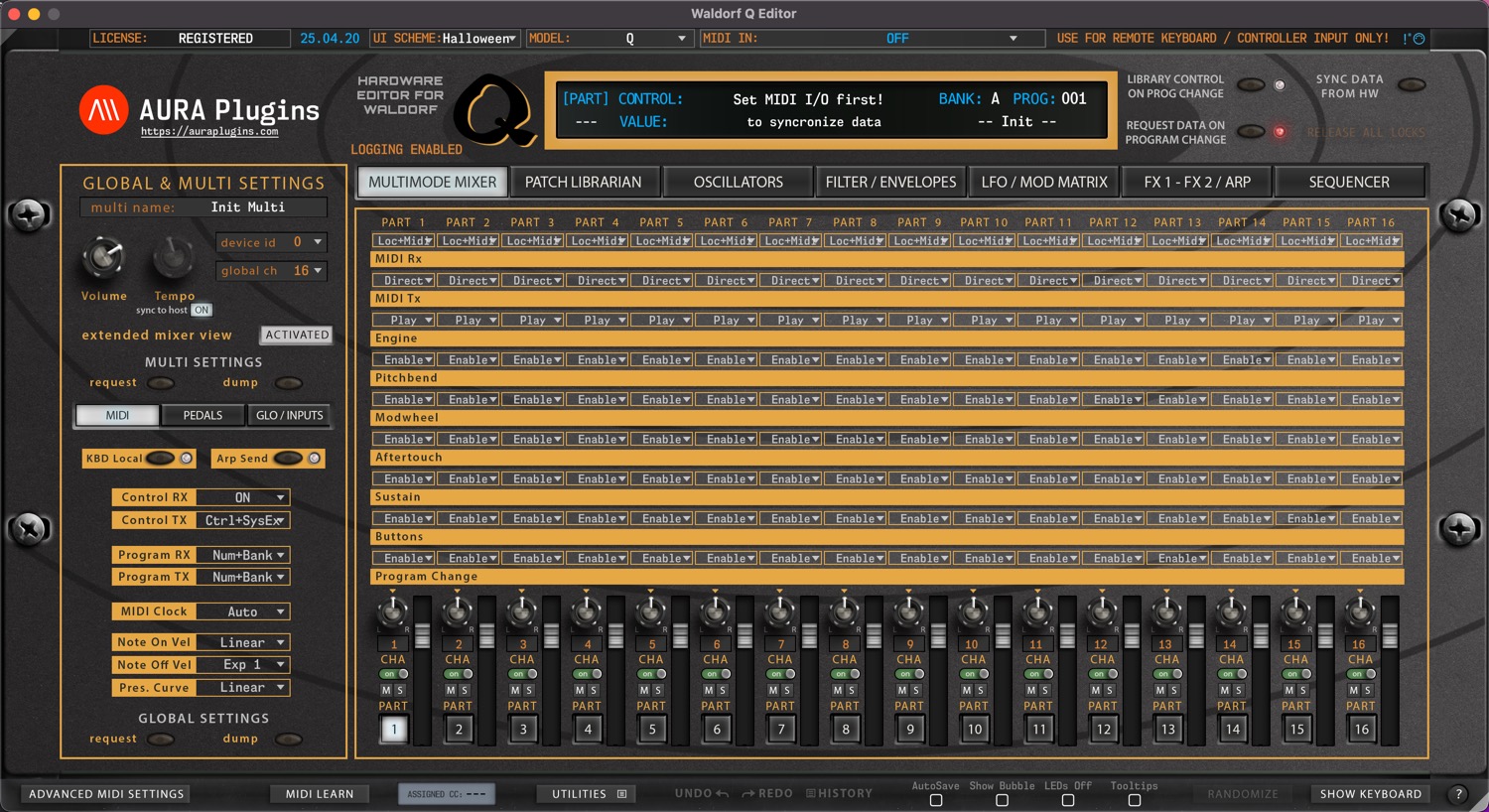The width and height of the screenshot is (1489, 812).
Task: Click the pan knob of part 4
Action: [x=586, y=612]
